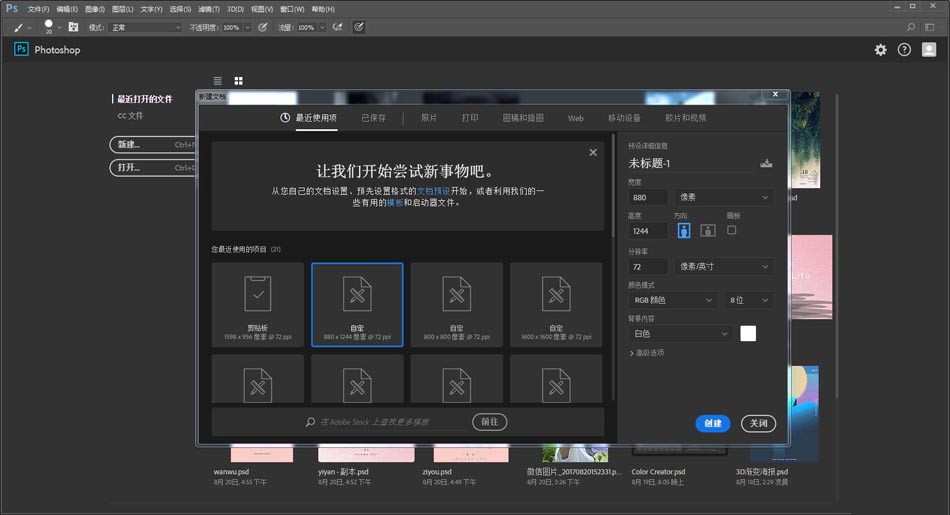The height and width of the screenshot is (515, 950).
Task: Open the RGB 颜色 color mode dropdown
Action: click(672, 300)
